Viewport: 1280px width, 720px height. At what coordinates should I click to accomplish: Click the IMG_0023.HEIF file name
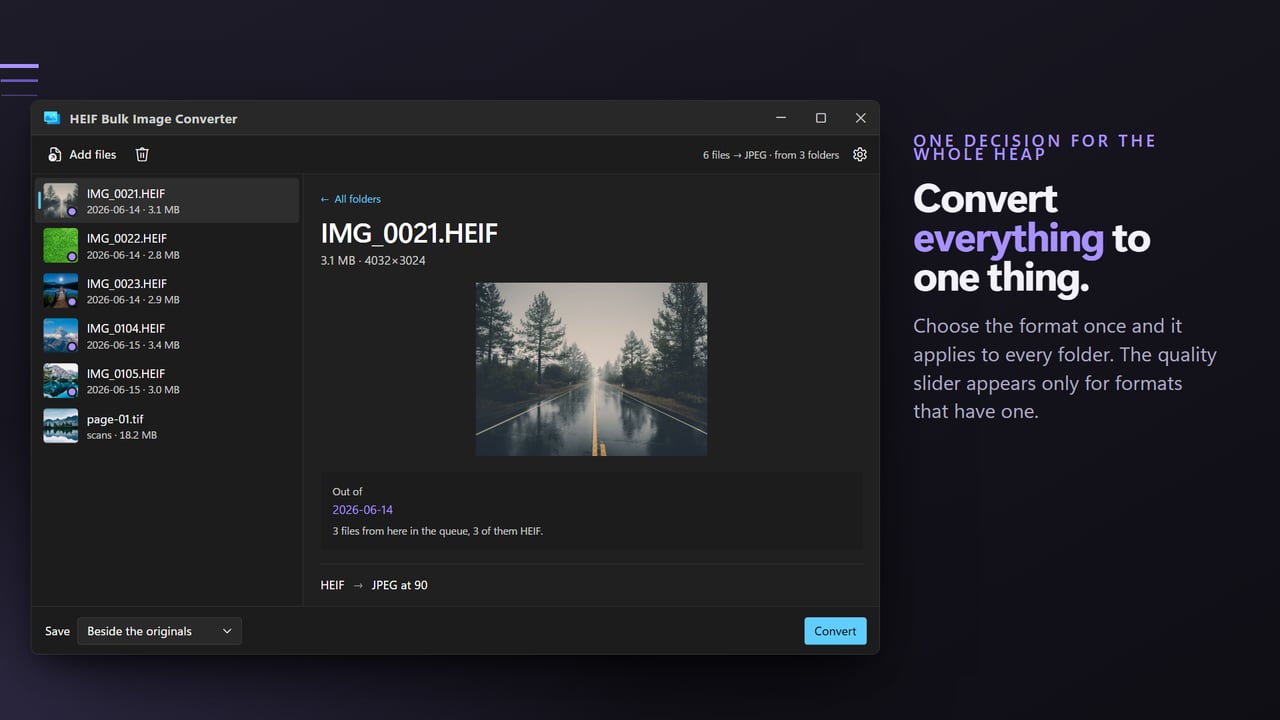point(127,283)
